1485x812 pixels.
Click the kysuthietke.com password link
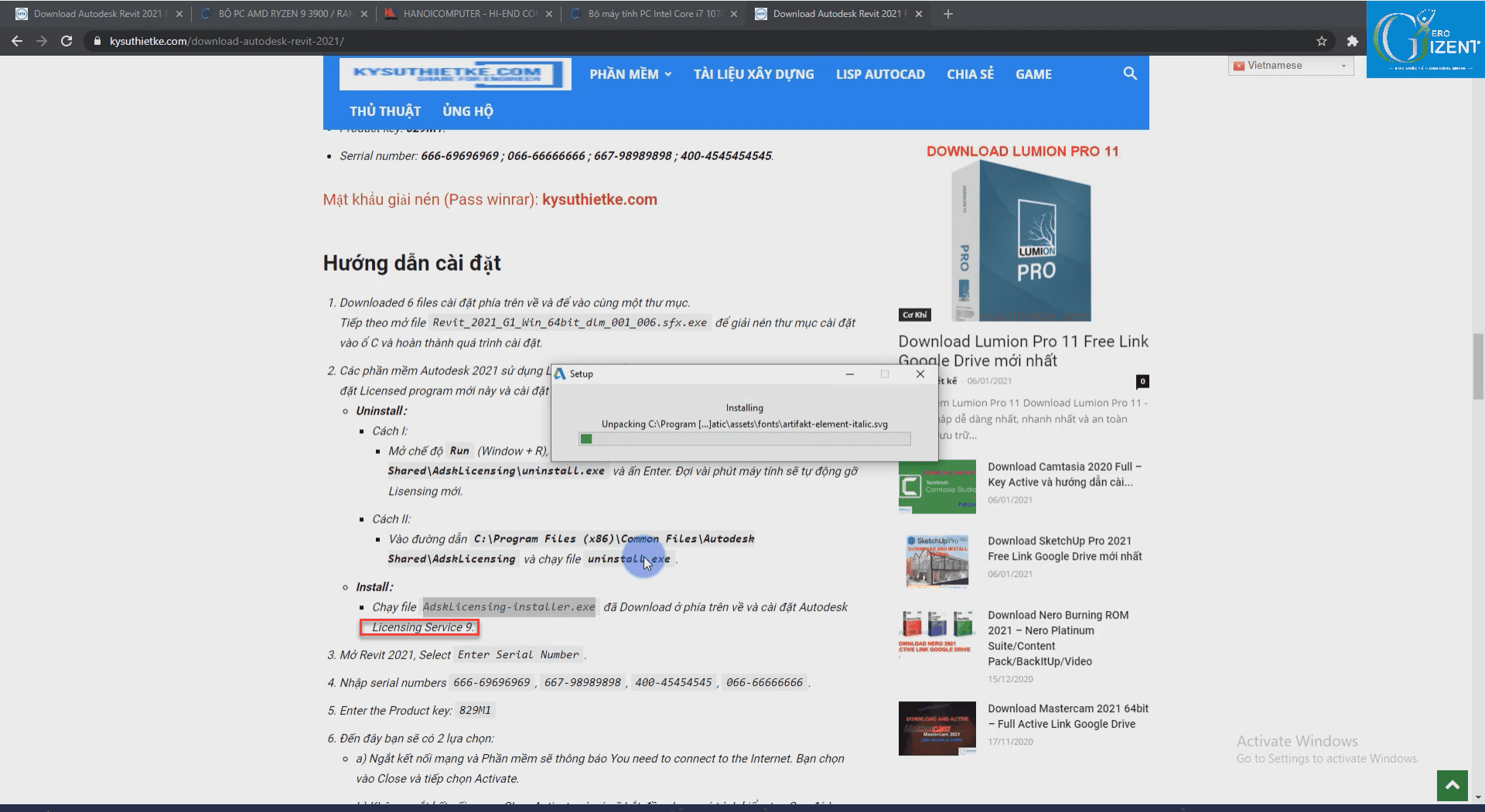[599, 200]
